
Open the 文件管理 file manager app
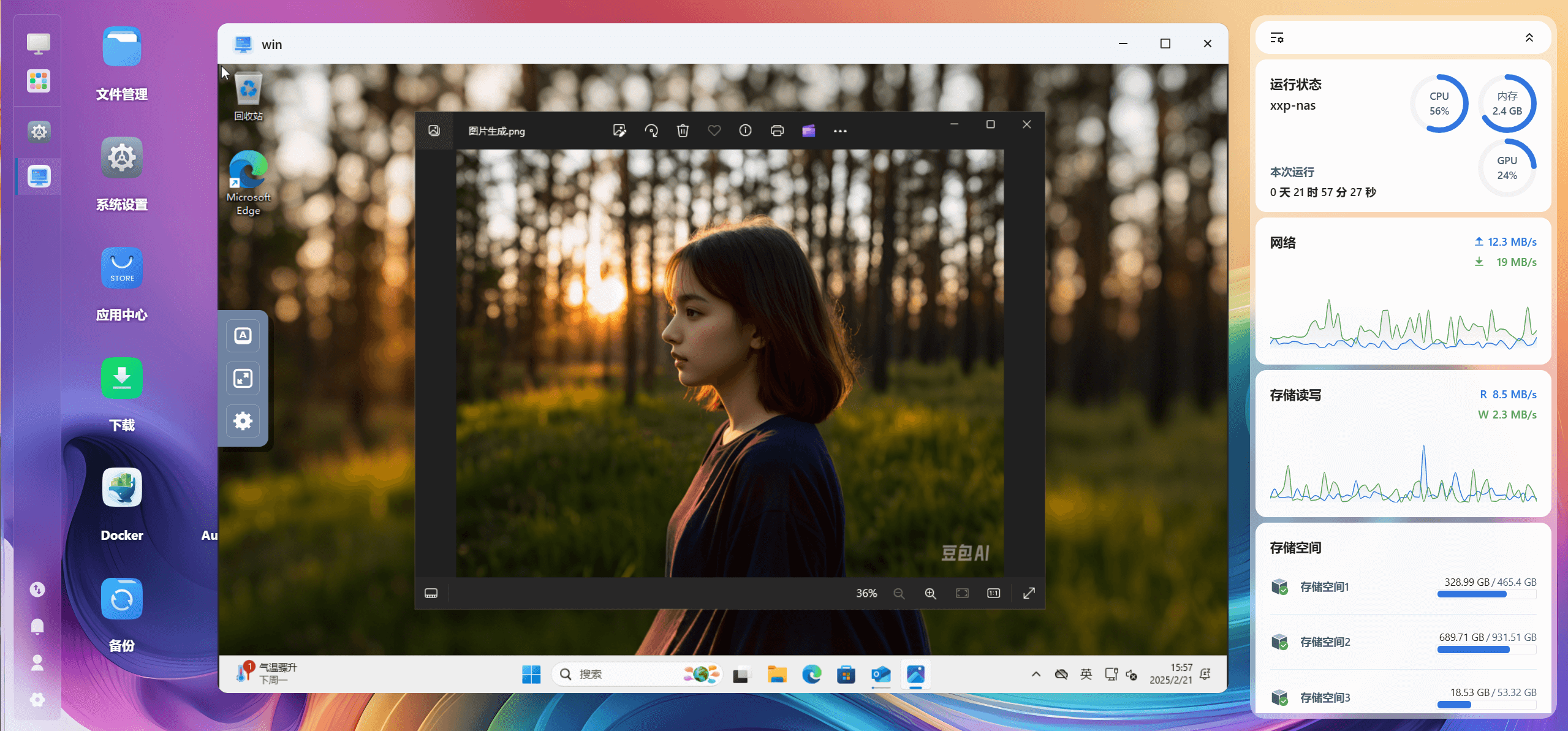pyautogui.click(x=121, y=48)
